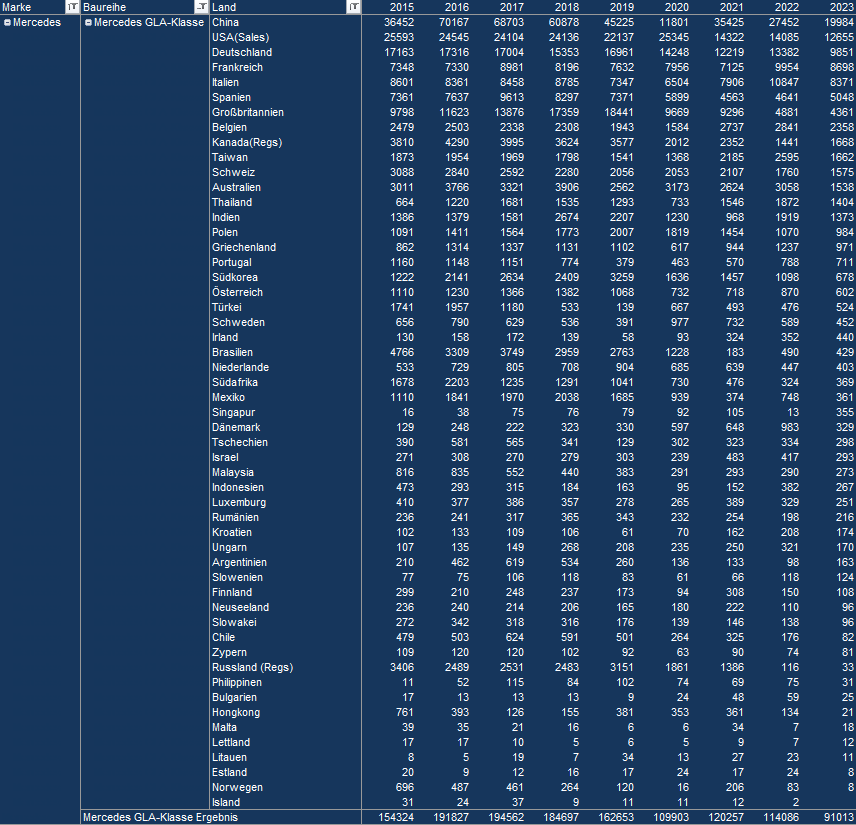856x825 pixels.
Task: Click the Türkei row label
Action: (x=227, y=307)
